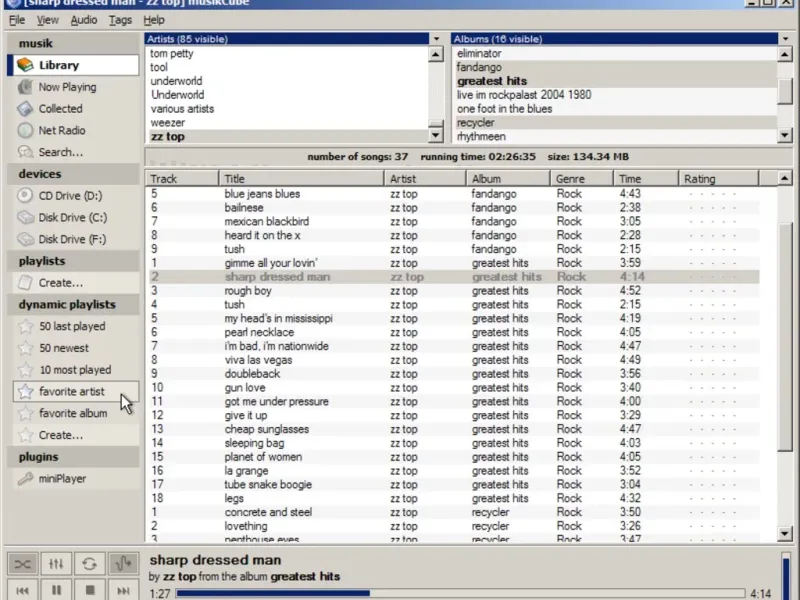Click Create... under playlists
Screen dimensions: 800x600
61,283
